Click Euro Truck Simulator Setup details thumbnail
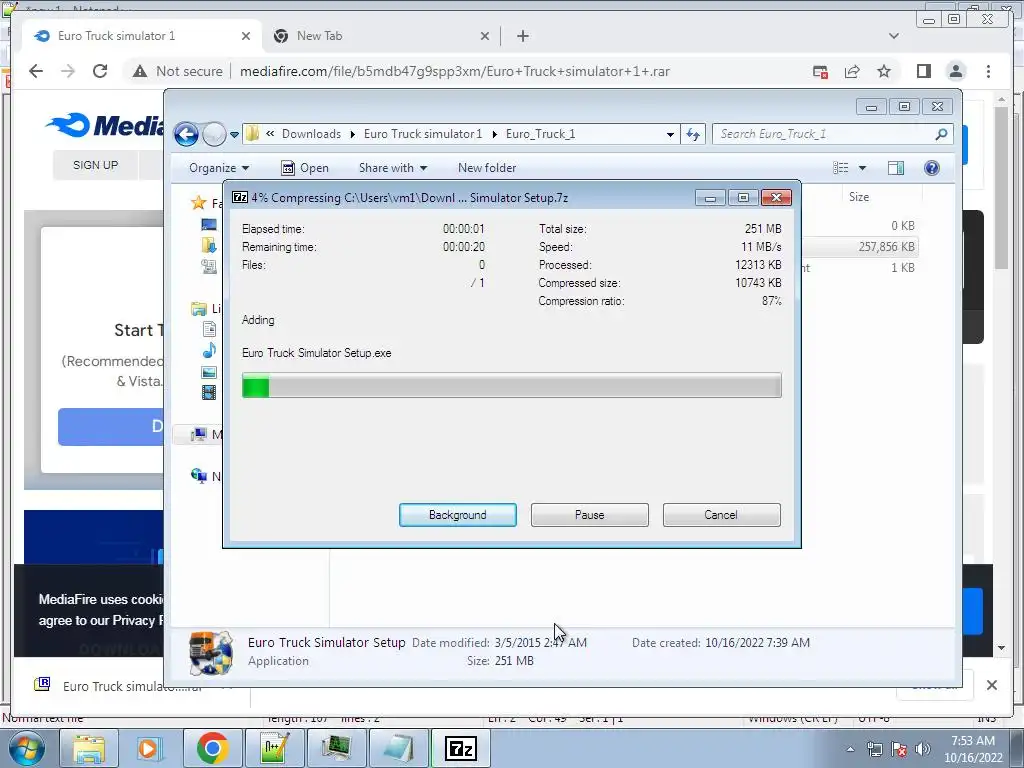The image size is (1024, 768). point(210,652)
